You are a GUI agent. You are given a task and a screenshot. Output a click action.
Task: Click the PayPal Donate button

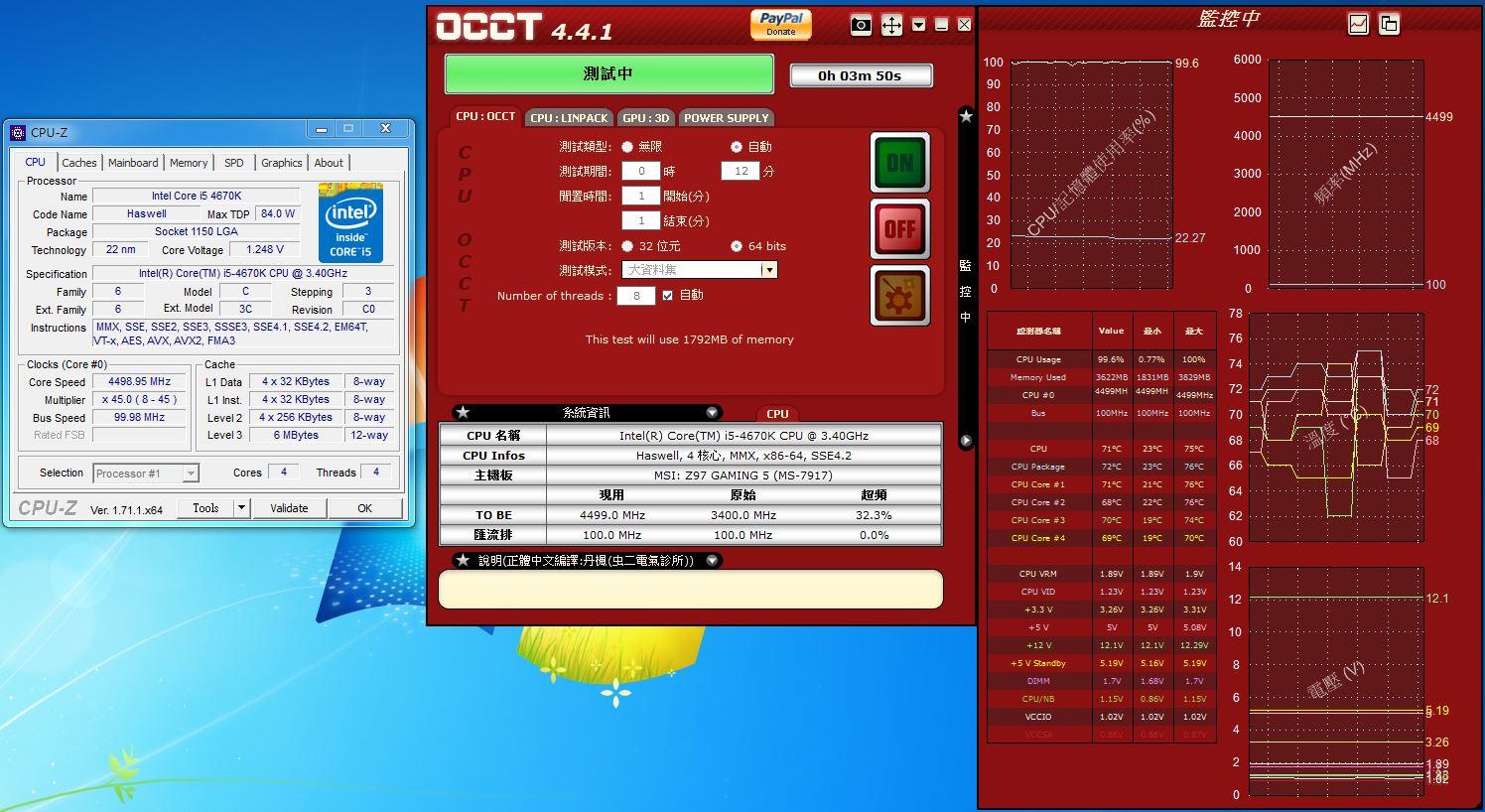(x=781, y=24)
